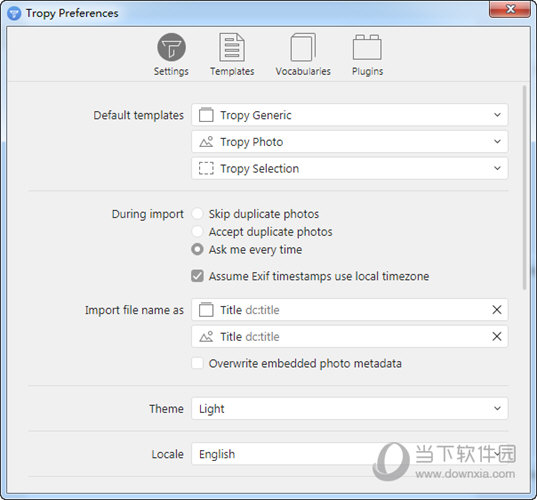
Task: Click the photo icon beside Tropy Photo
Action: [x=206, y=141]
